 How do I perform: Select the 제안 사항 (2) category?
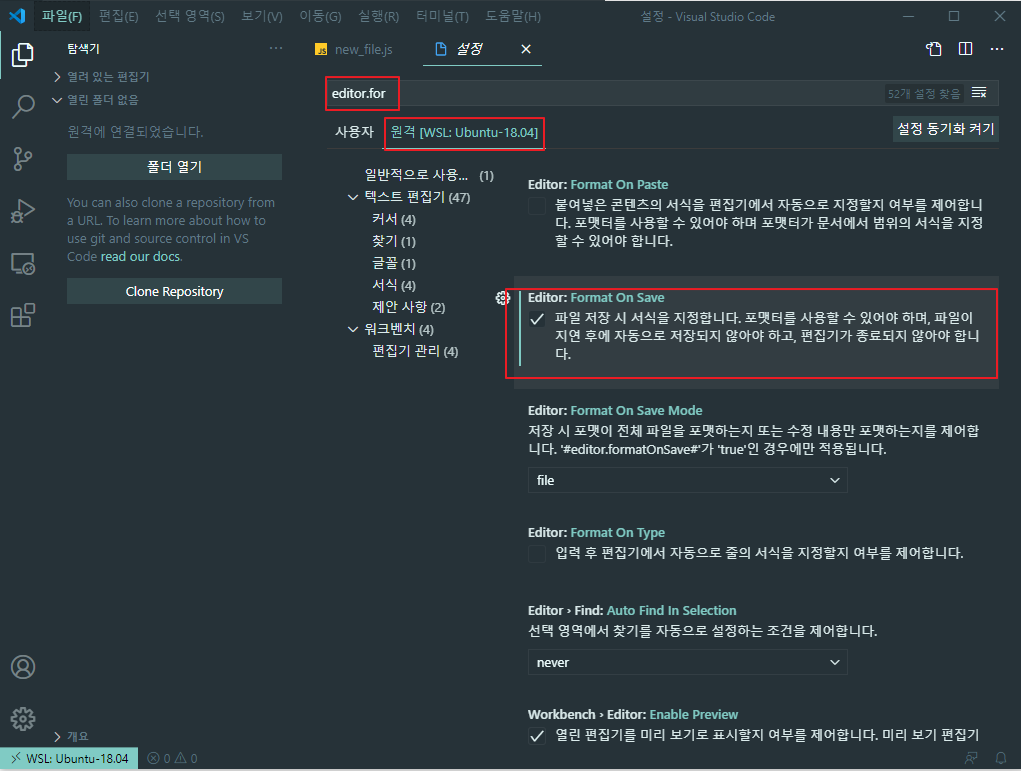(408, 307)
